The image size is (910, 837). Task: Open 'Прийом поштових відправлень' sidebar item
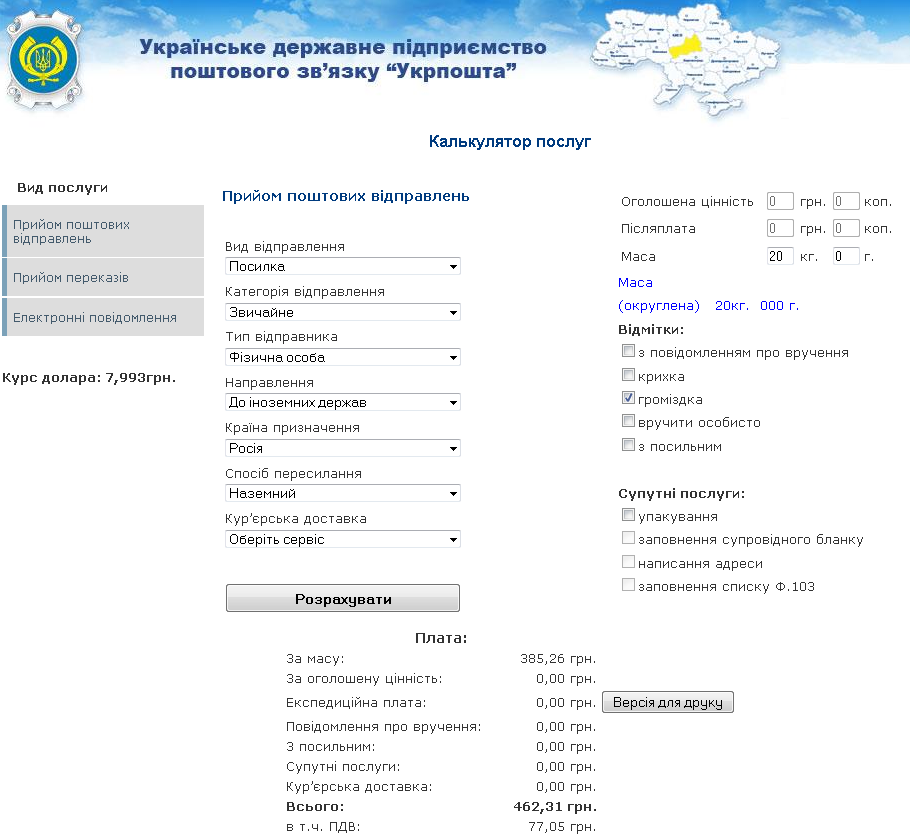point(103,231)
